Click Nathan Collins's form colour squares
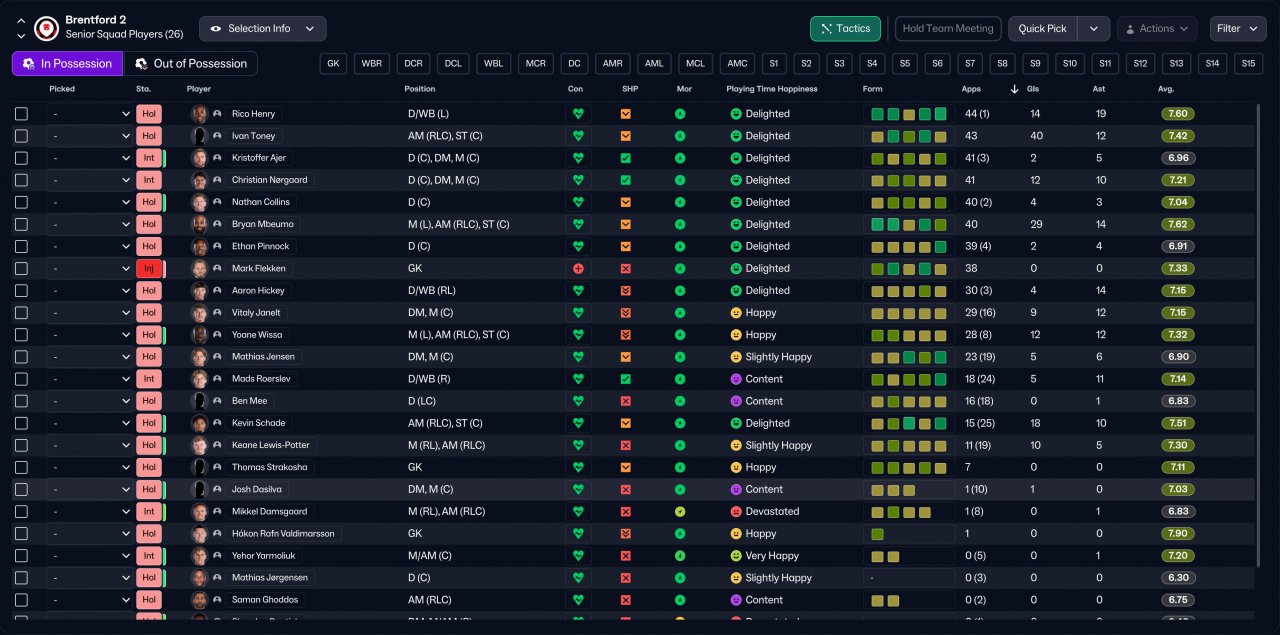This screenshot has width=1280, height=635. (x=908, y=202)
